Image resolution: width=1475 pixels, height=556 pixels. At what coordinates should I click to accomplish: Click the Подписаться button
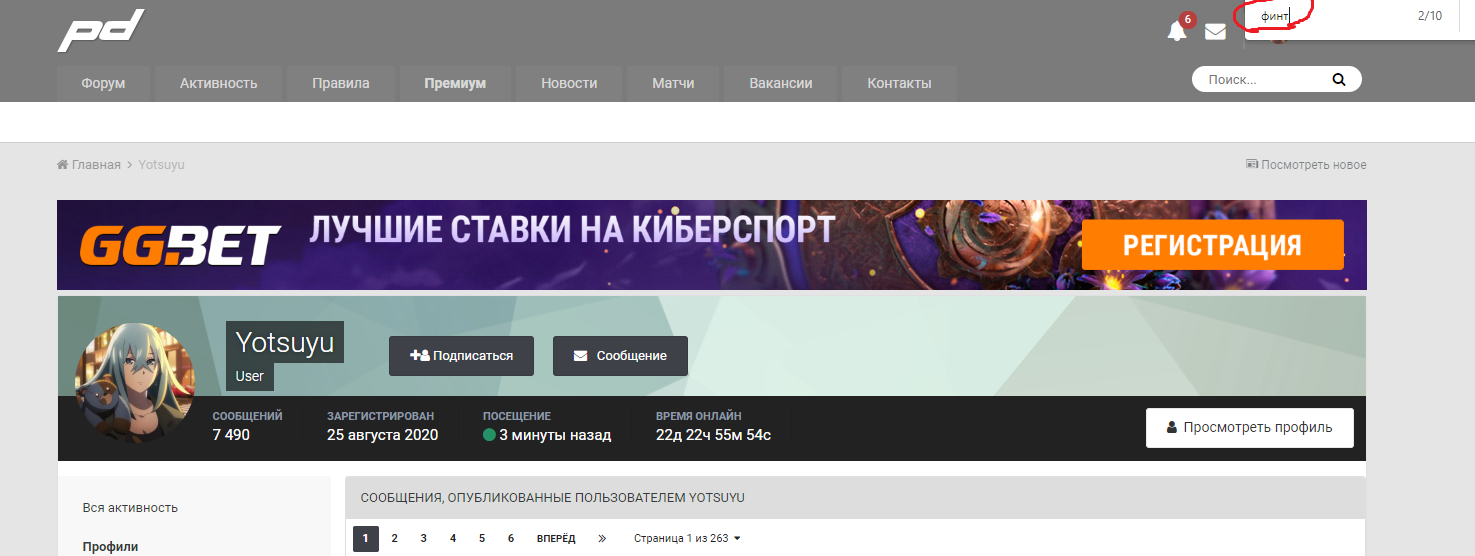pos(461,356)
